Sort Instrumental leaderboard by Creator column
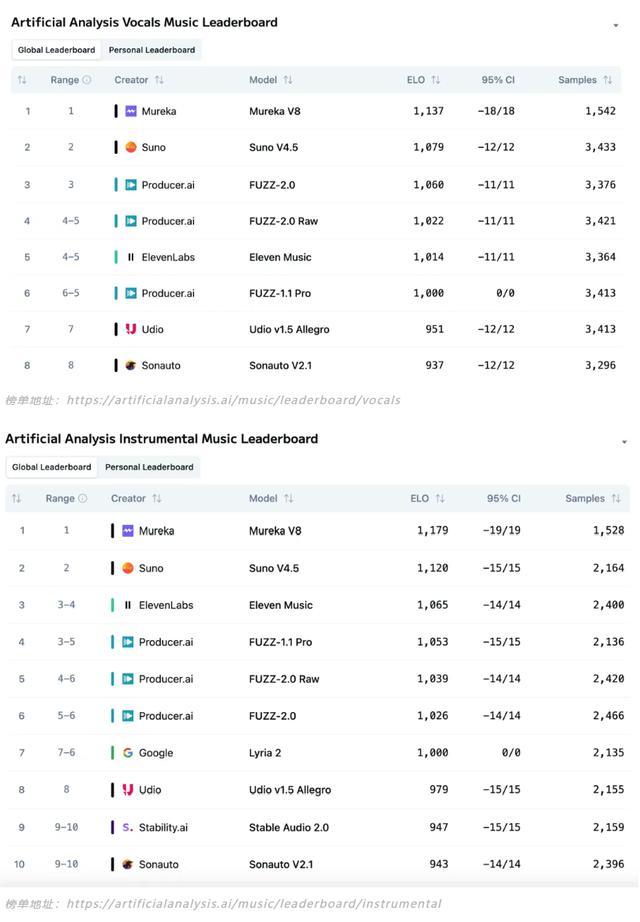Viewport: 640px width, 922px height. pyautogui.click(x=157, y=498)
